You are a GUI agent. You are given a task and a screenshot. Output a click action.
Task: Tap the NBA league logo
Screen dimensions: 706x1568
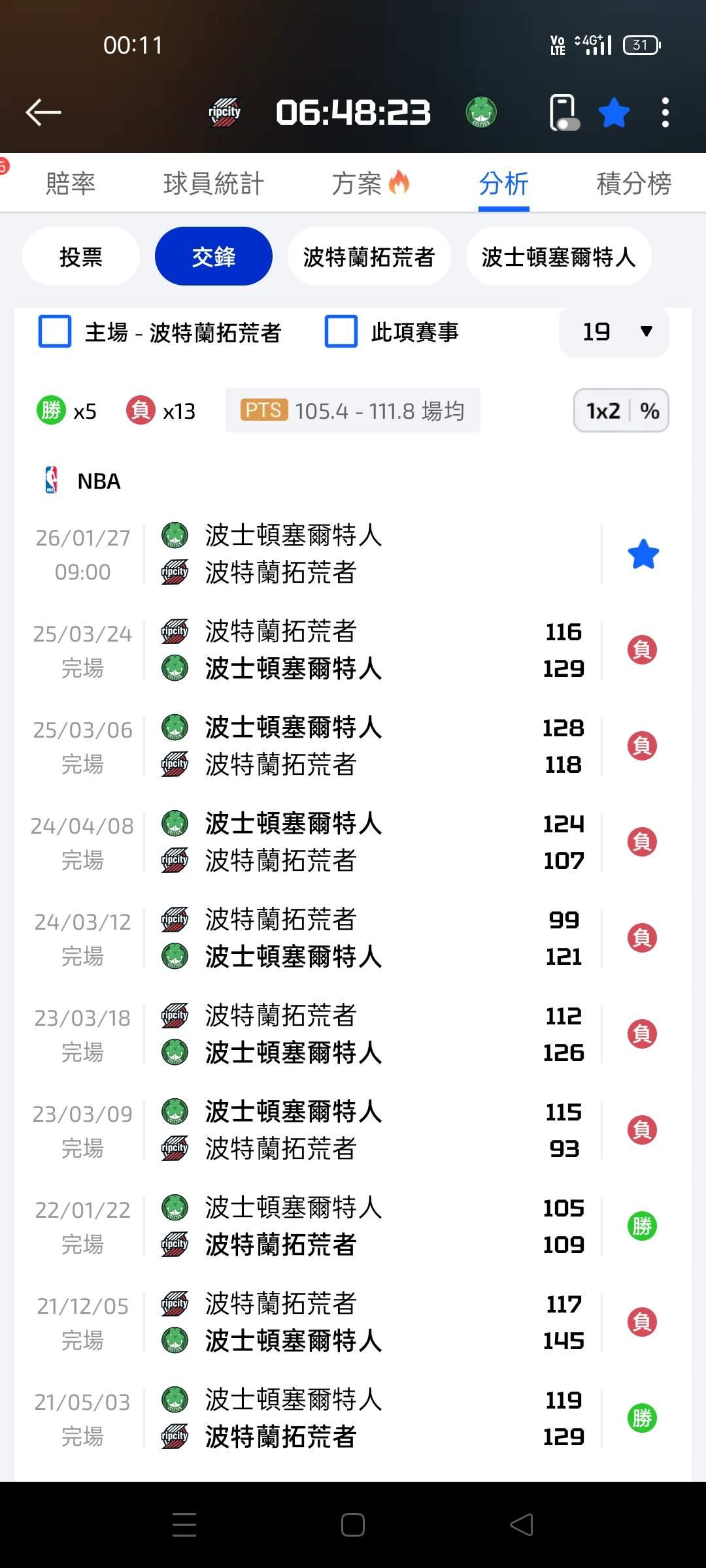point(51,480)
